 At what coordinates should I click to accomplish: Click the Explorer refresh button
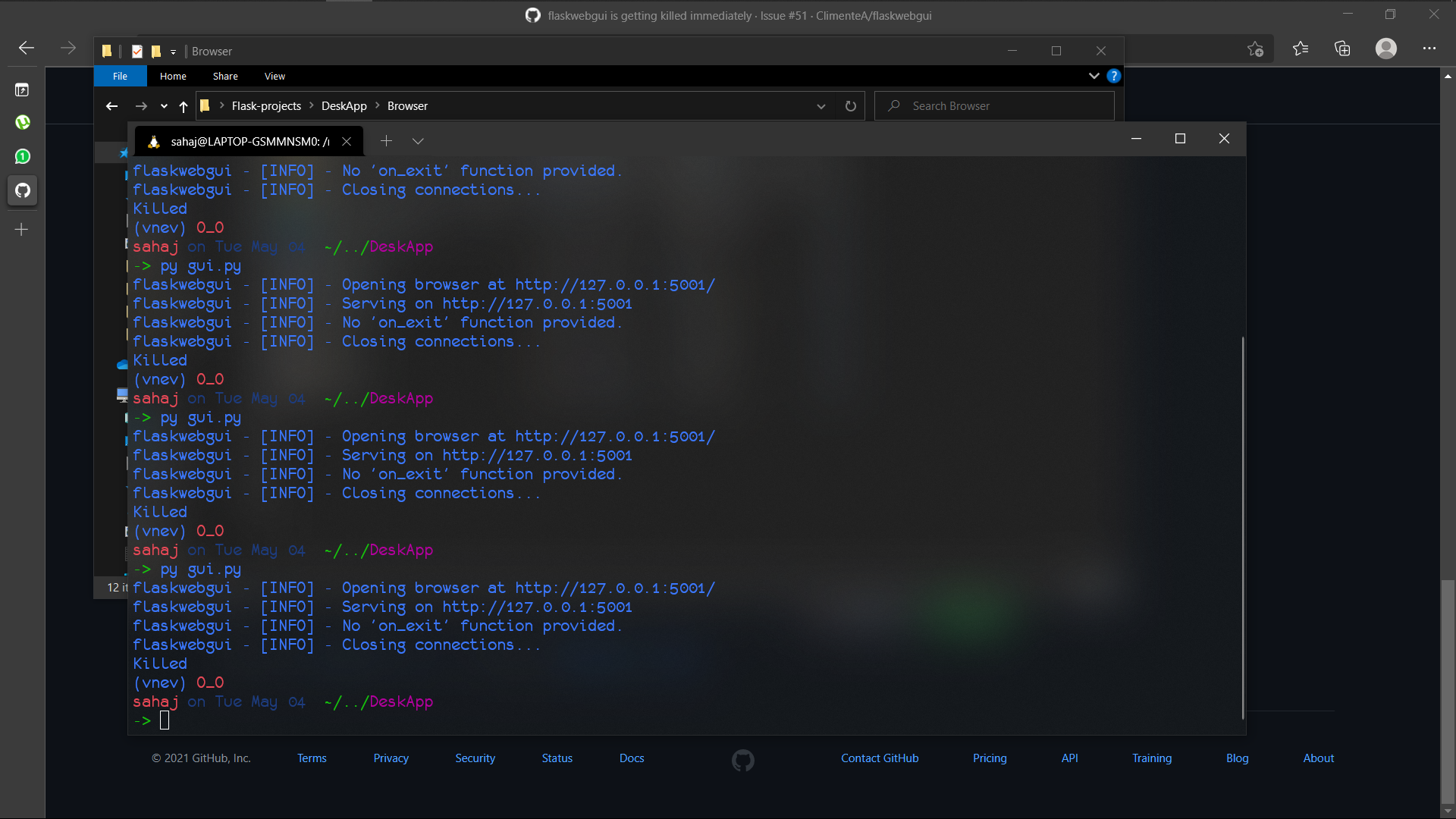pos(851,106)
